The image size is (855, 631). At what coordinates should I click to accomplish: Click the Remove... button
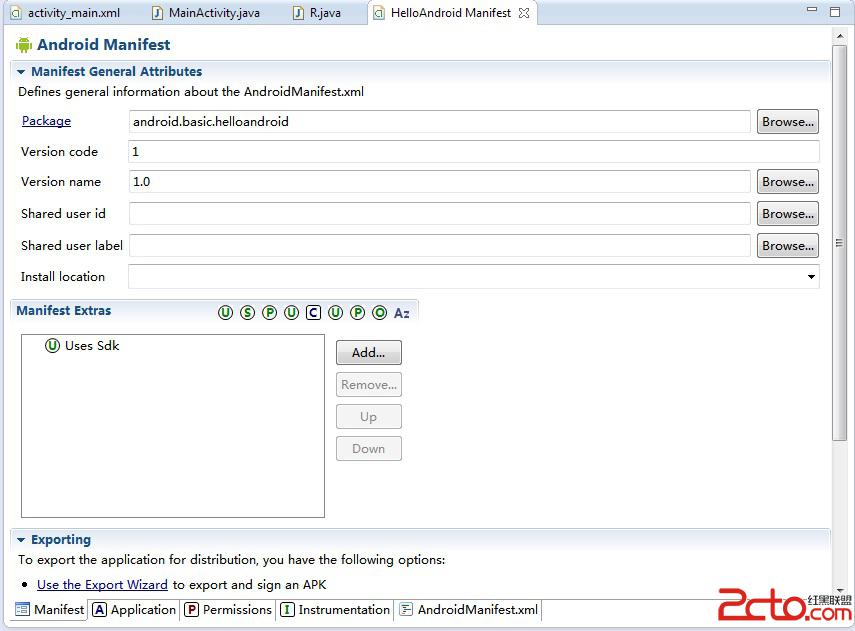(x=369, y=384)
